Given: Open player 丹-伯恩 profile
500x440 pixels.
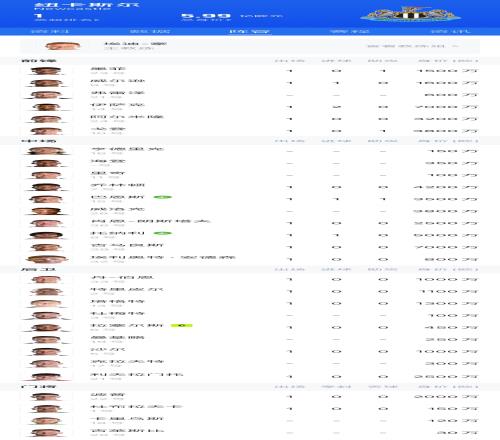Looking at the screenshot, I should click(x=122, y=277).
